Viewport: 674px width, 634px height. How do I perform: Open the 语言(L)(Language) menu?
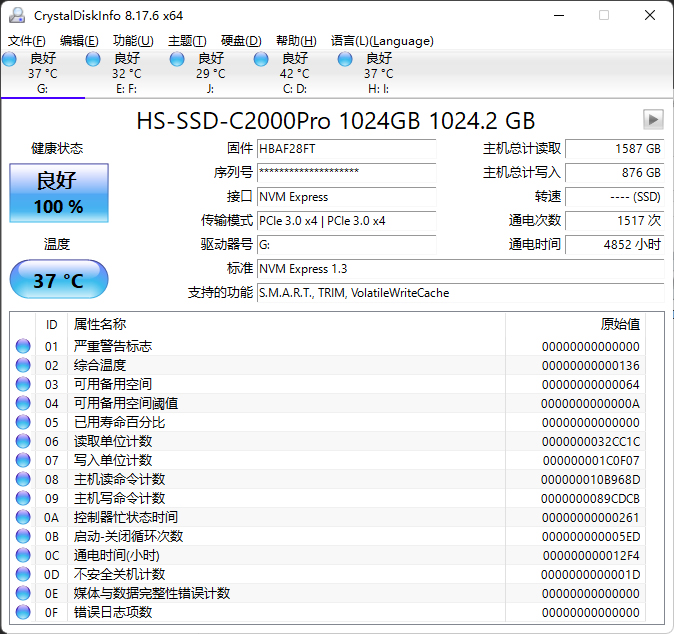tap(382, 41)
